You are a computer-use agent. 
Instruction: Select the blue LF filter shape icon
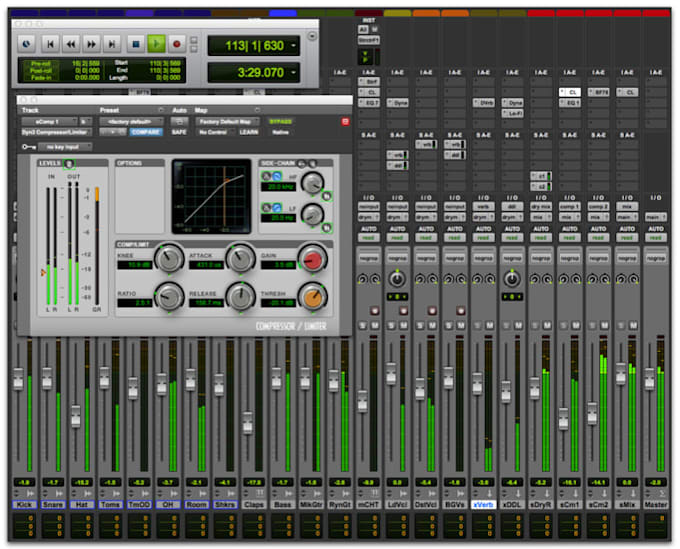pyautogui.click(x=277, y=207)
